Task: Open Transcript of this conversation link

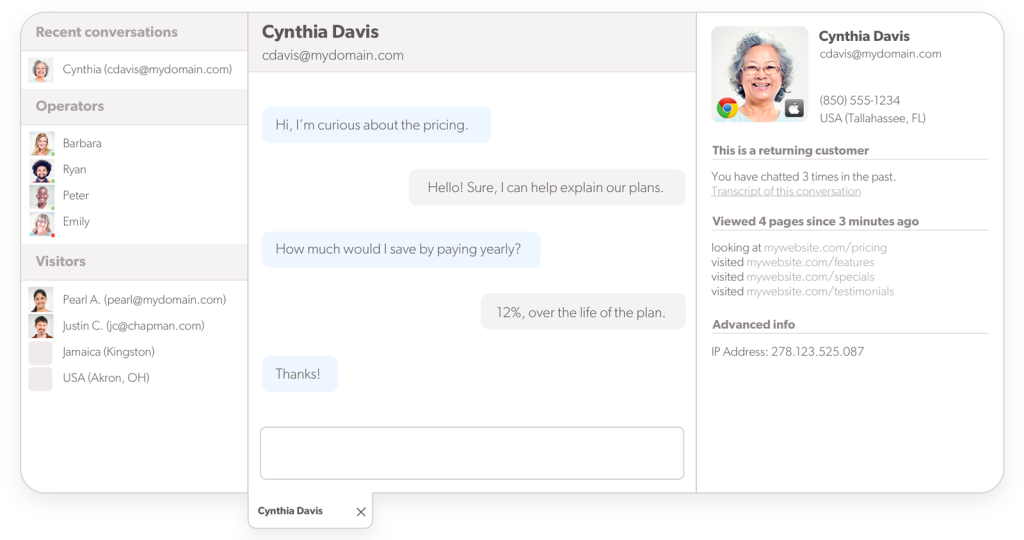Action: tap(786, 191)
